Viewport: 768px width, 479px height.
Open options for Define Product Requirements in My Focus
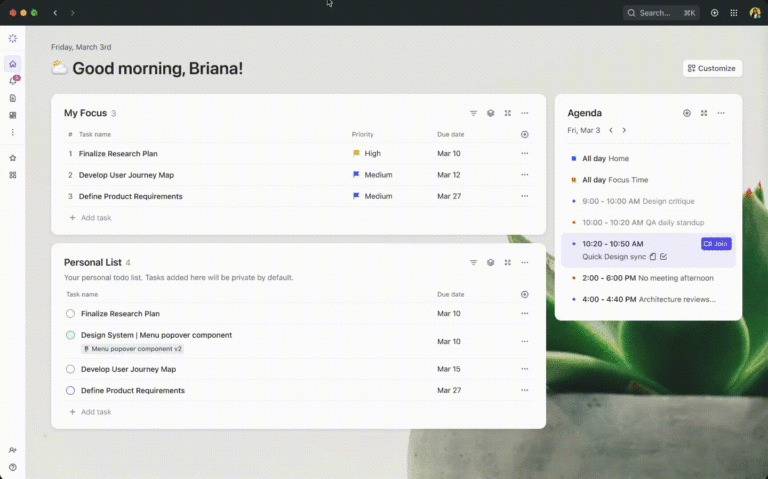tap(525, 196)
